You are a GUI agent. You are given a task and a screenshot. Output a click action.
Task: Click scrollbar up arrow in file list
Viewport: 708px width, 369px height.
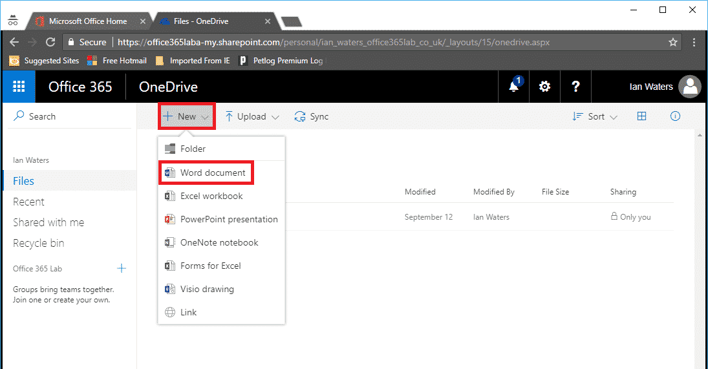tap(700, 135)
